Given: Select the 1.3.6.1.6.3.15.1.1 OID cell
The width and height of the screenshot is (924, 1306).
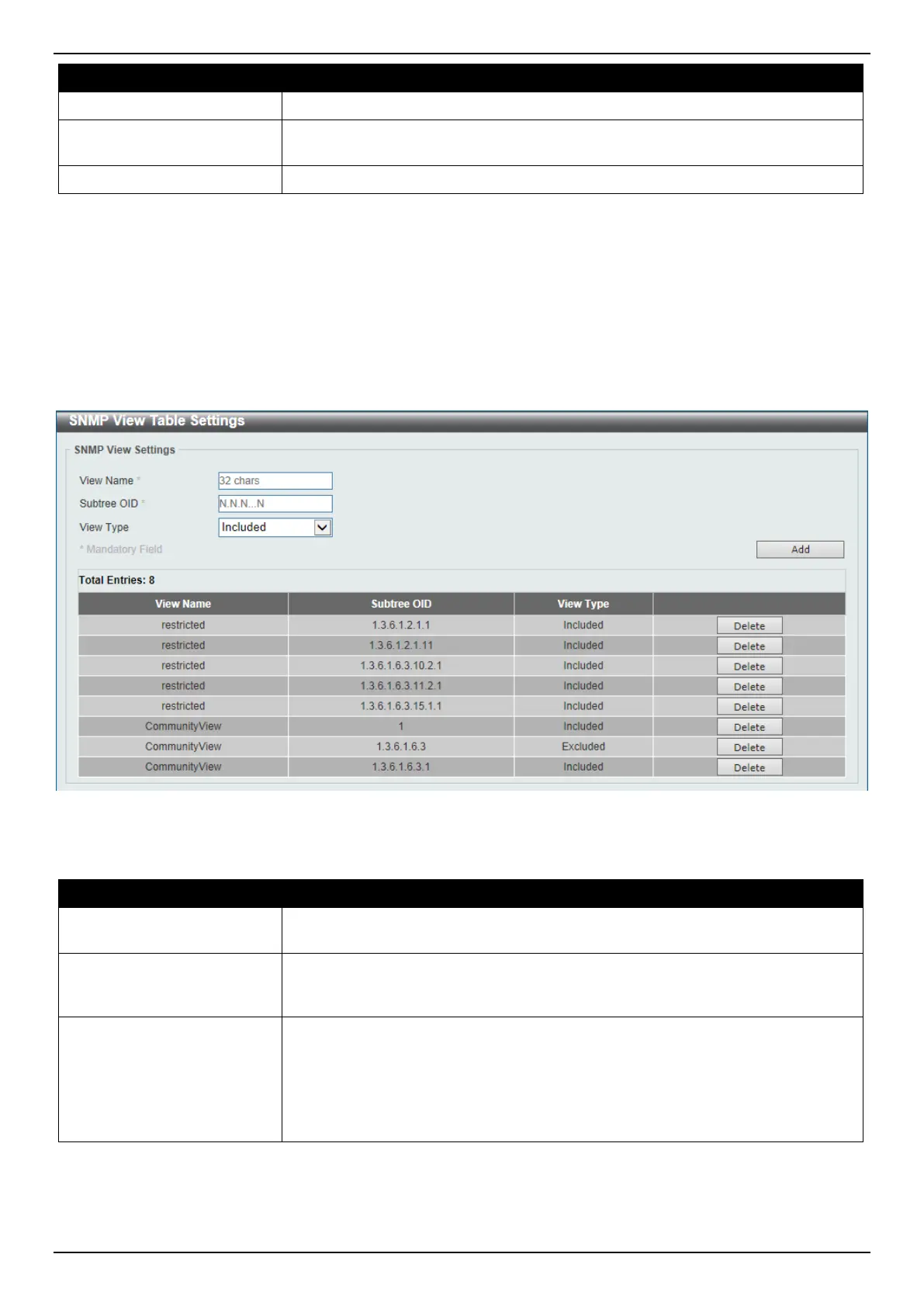Looking at the screenshot, I should click(x=401, y=705).
